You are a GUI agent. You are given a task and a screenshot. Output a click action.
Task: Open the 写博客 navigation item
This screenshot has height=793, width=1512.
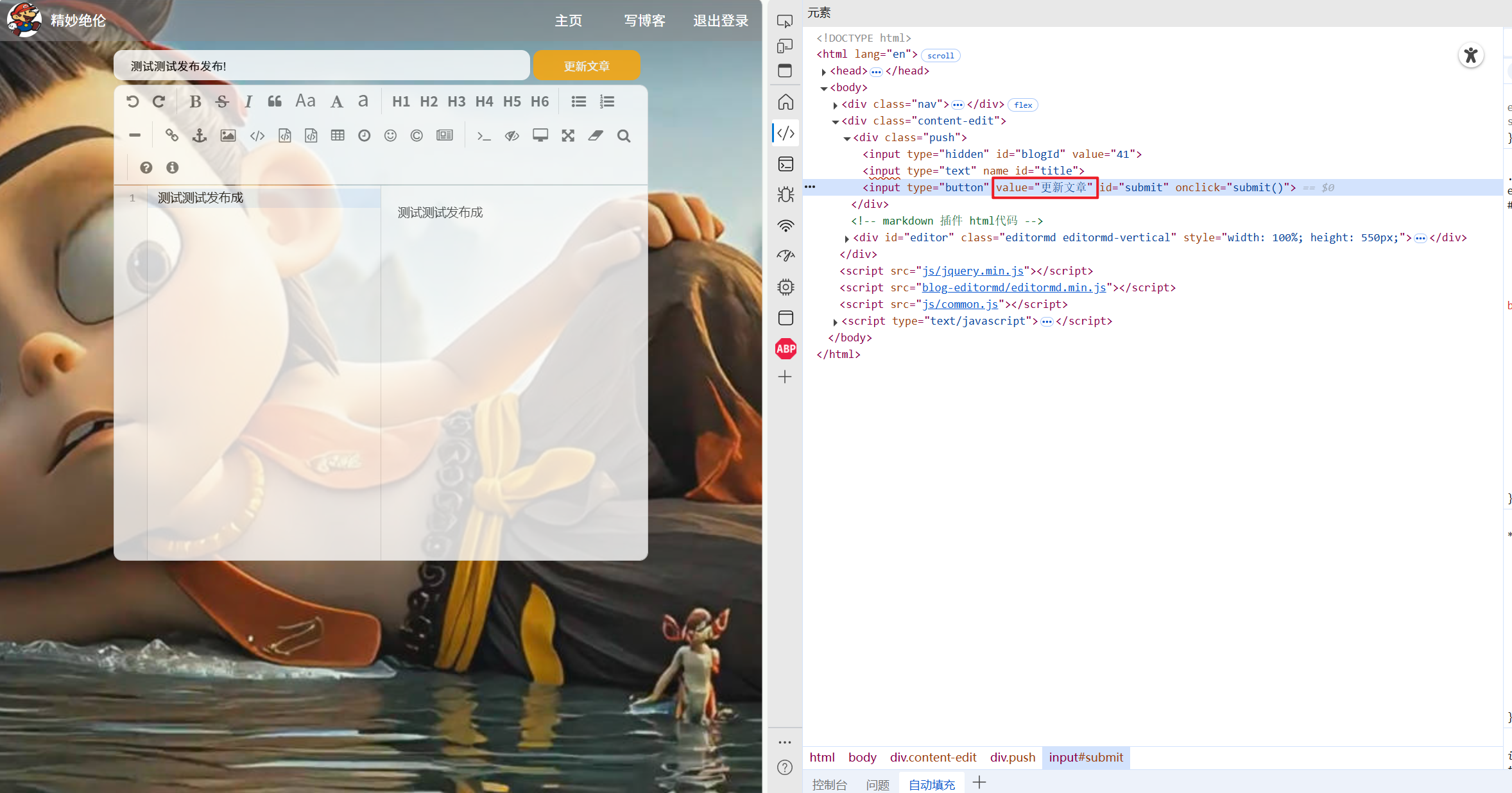(x=644, y=21)
